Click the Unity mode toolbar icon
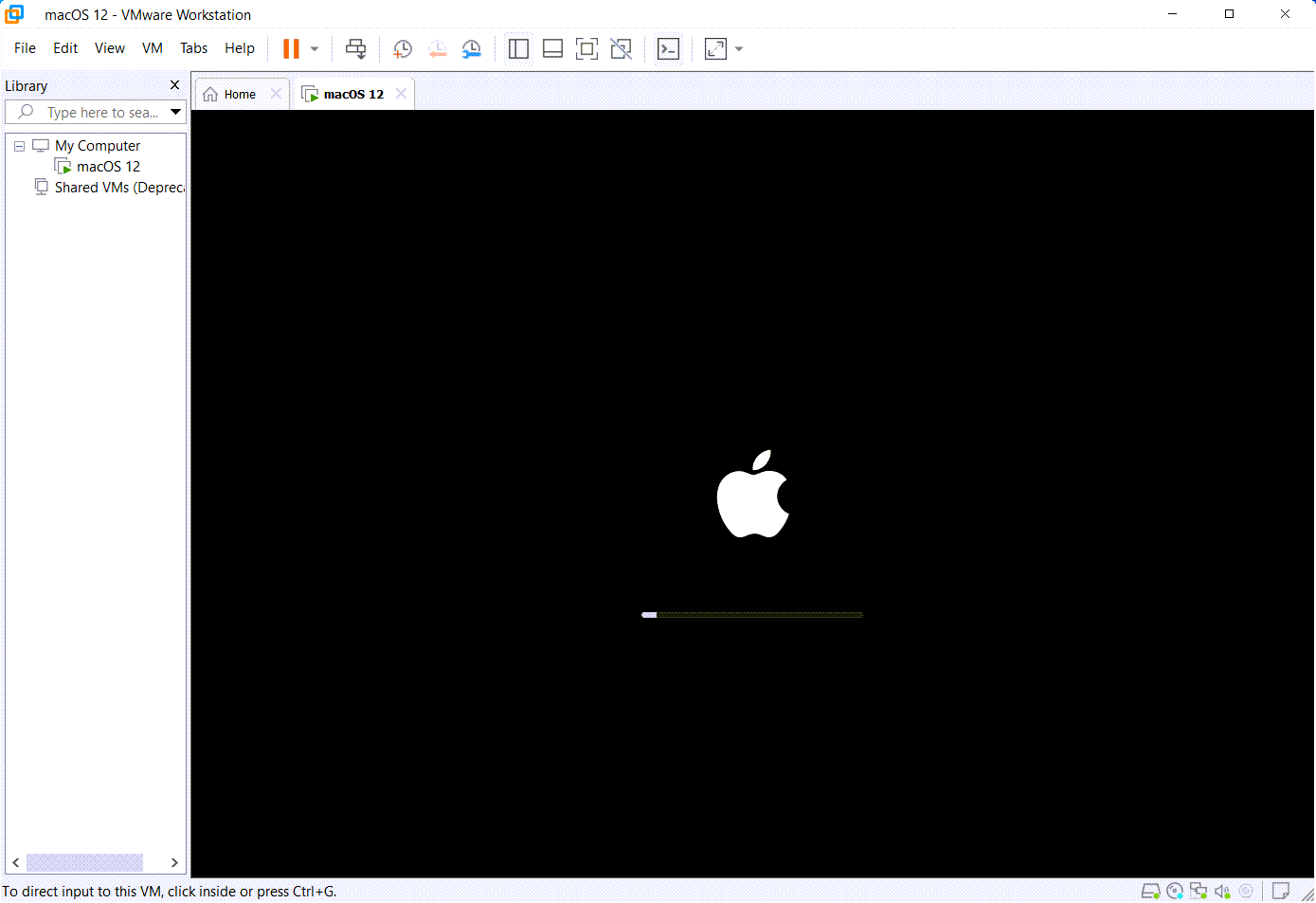Screen dimensions: 1316x903 pos(621,49)
